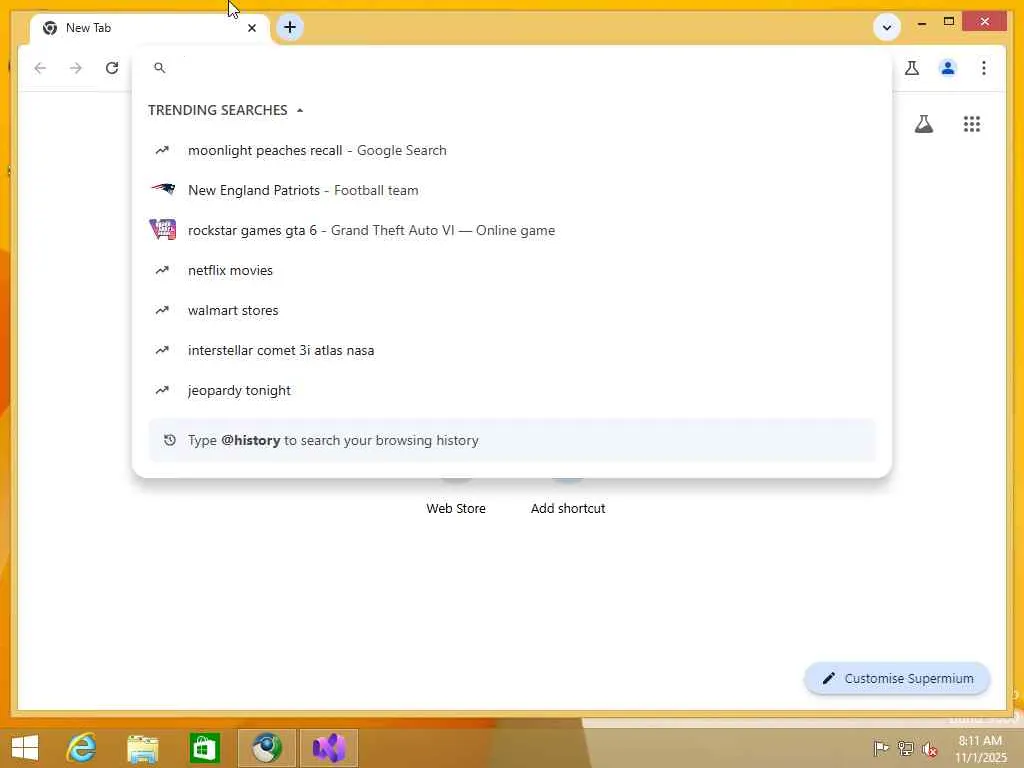Open the Windows Start button
The height and width of the screenshot is (768, 1024).
coord(25,748)
